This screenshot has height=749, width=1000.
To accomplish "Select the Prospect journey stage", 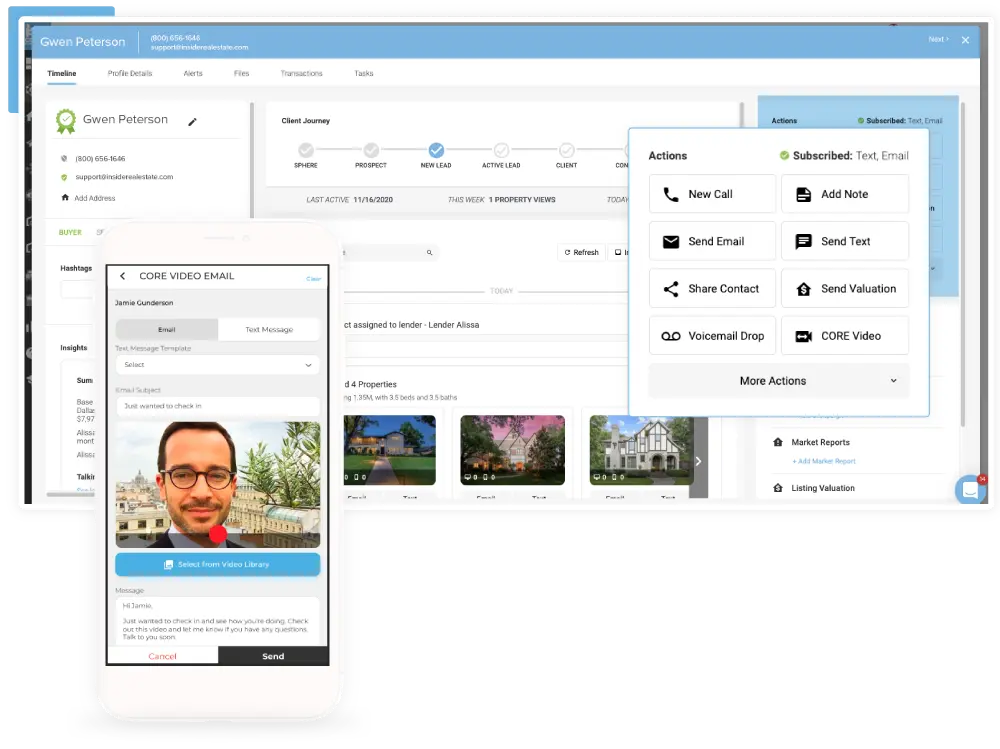I will [371, 150].
